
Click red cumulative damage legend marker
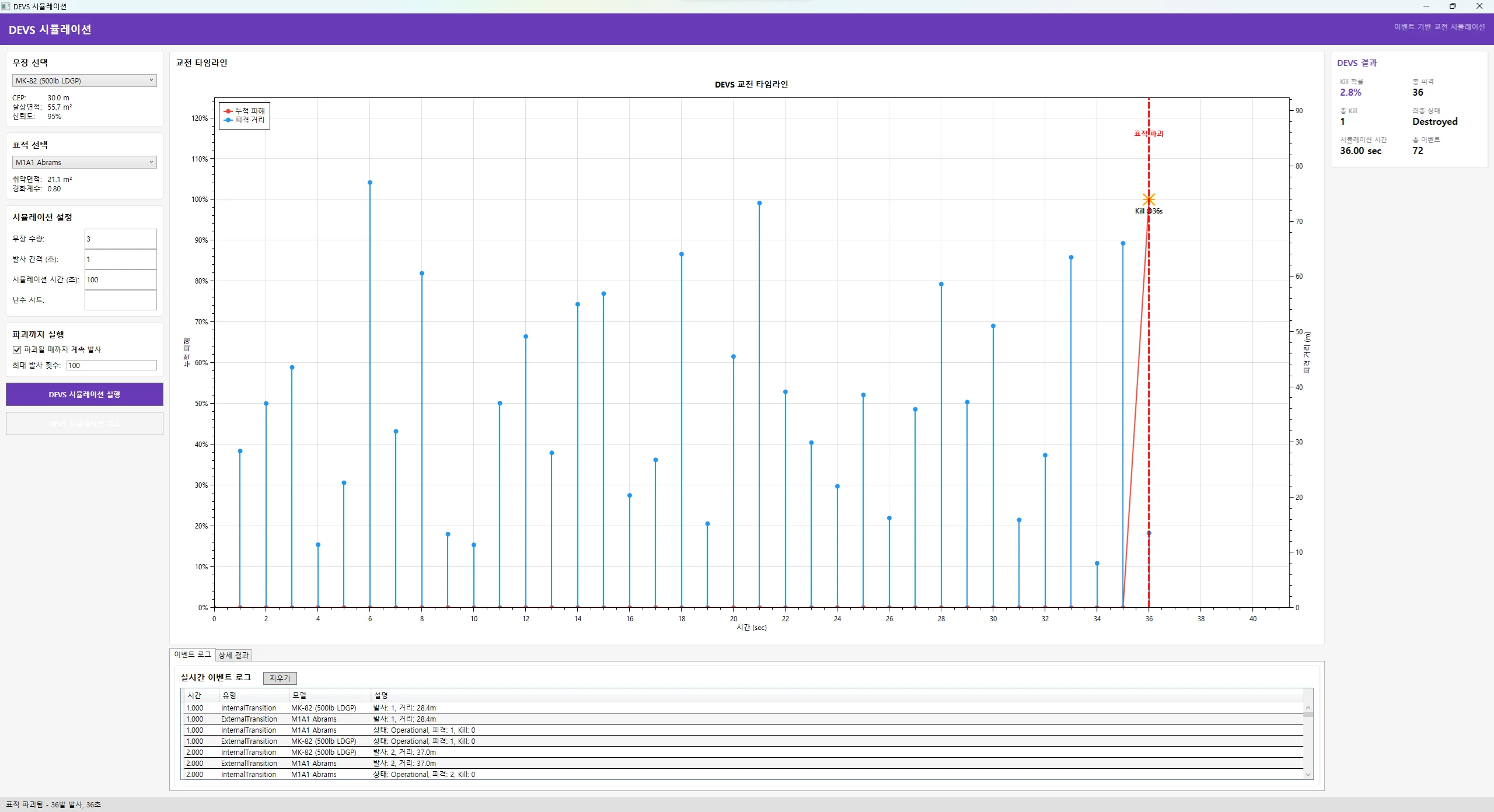[228, 111]
